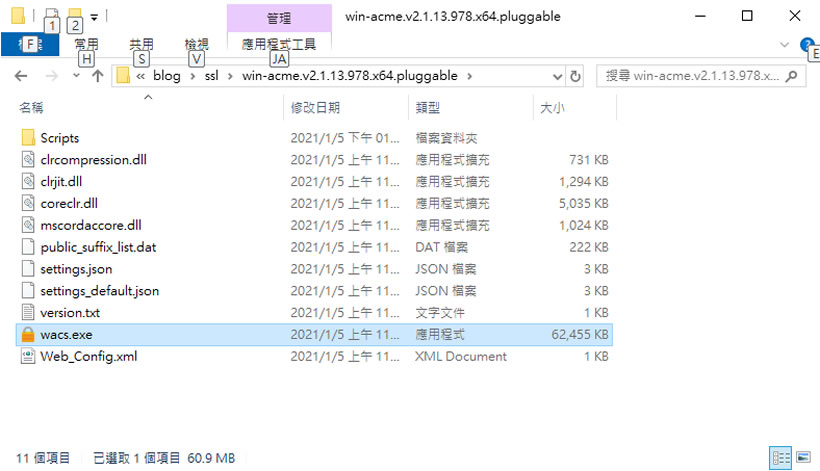
Task: Select the file name Web_Config.xml
Action: coord(89,357)
